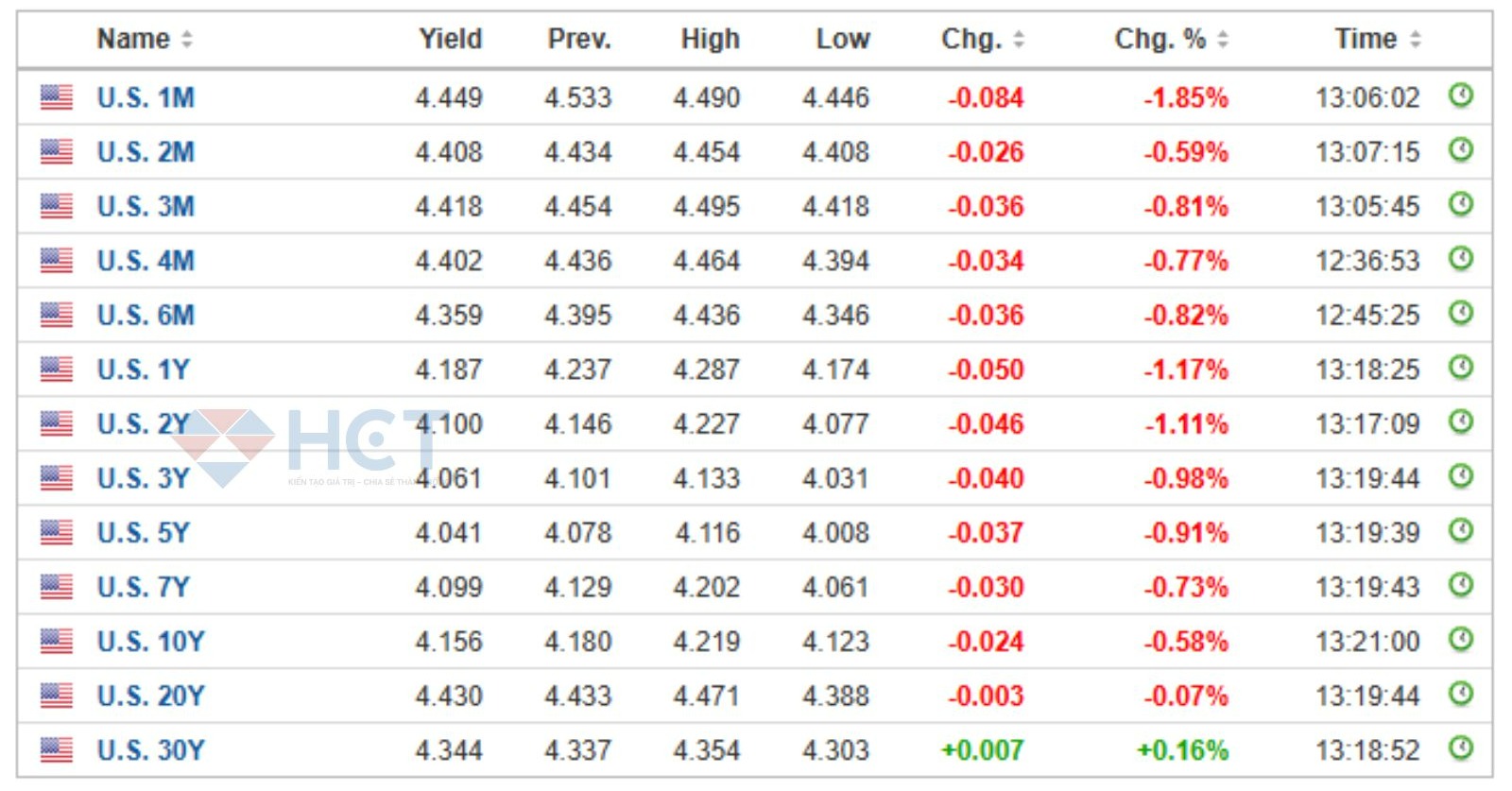This screenshot has width=1512, height=791.
Task: Click the clock icon in the U.S. 30Y row
Action: click(x=1460, y=748)
